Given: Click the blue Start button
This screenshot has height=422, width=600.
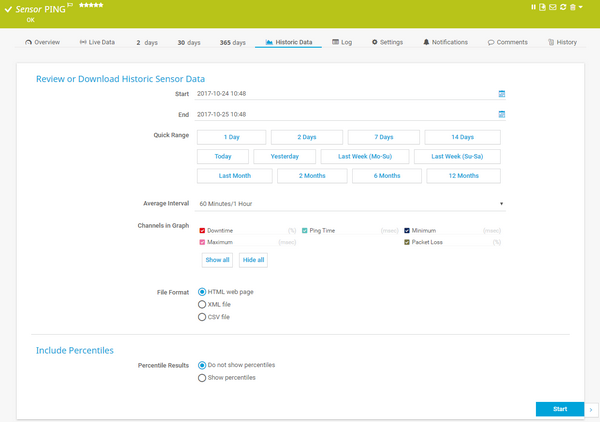Looking at the screenshot, I should click(560, 409).
